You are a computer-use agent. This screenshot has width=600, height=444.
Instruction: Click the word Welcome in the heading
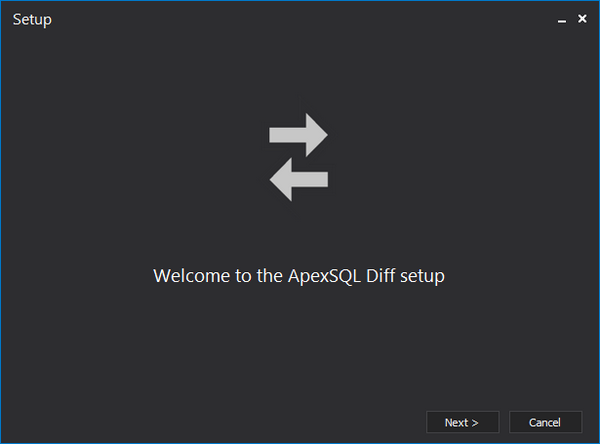click(192, 276)
